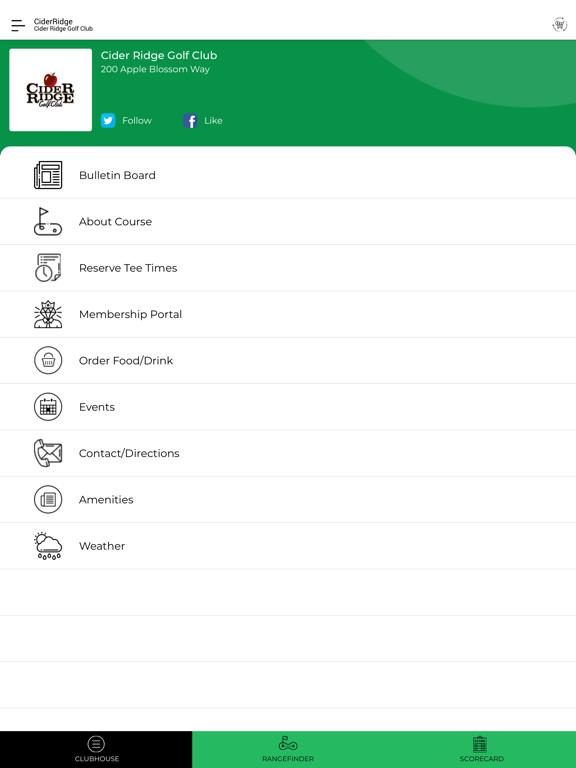
Task: Open Events
Action: click(288, 407)
